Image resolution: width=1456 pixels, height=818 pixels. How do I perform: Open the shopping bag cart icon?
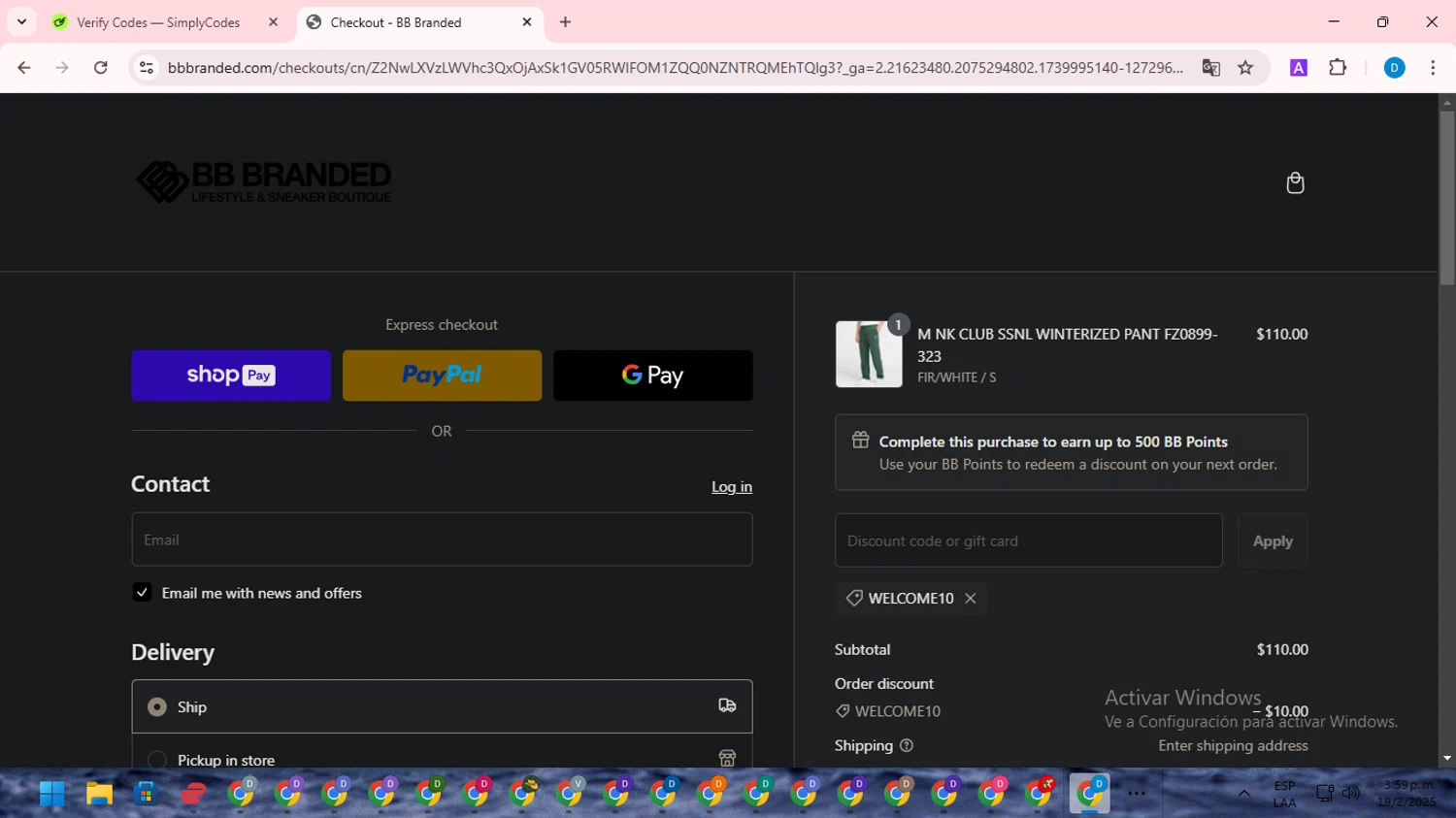[1295, 183]
